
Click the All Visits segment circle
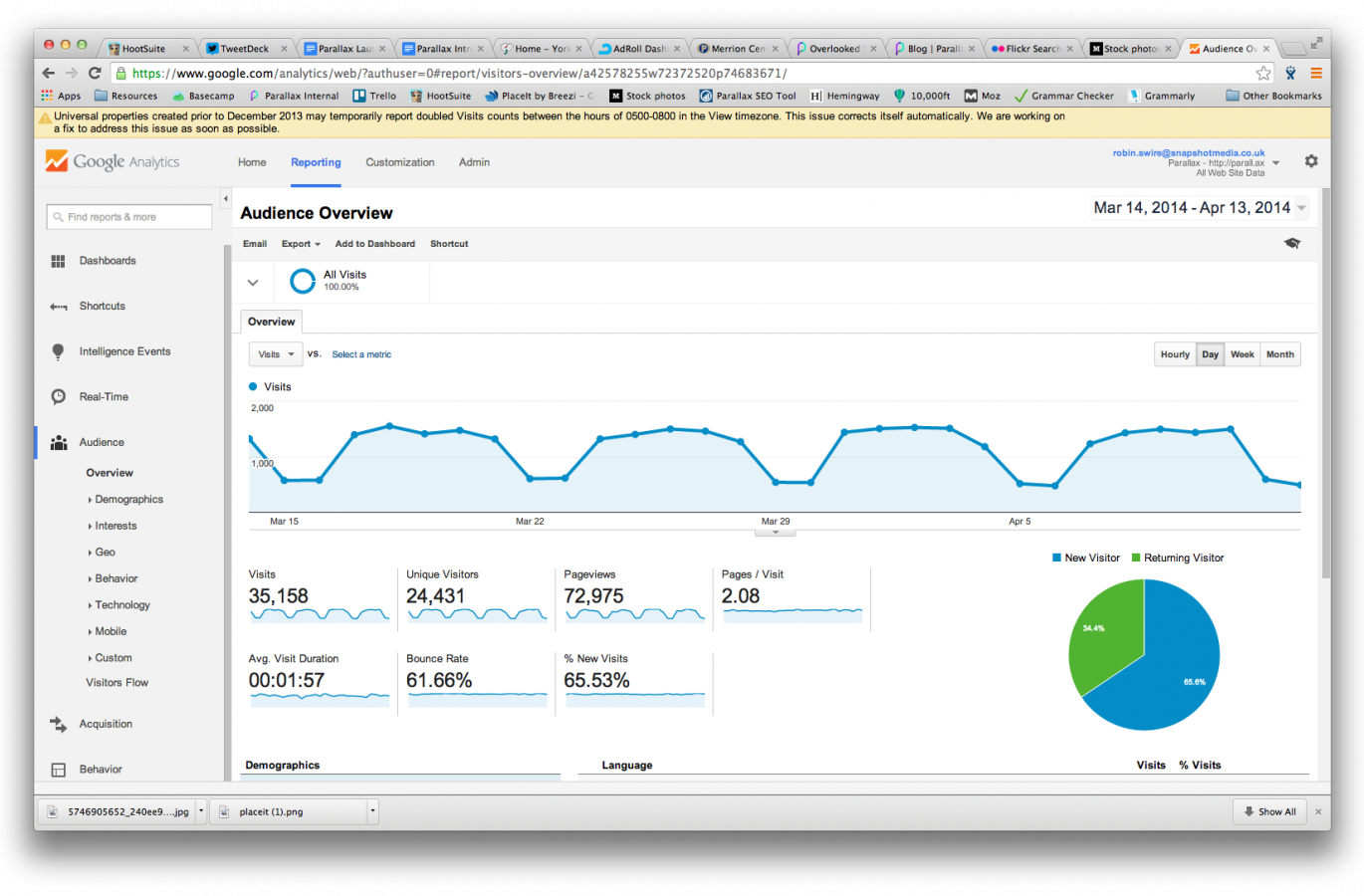click(303, 282)
